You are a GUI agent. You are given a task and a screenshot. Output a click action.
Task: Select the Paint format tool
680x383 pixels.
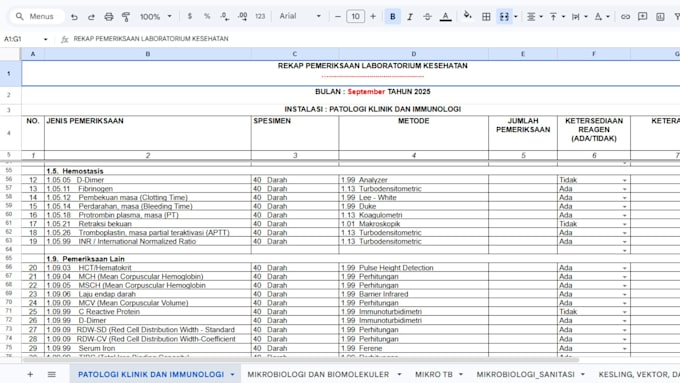coord(126,16)
